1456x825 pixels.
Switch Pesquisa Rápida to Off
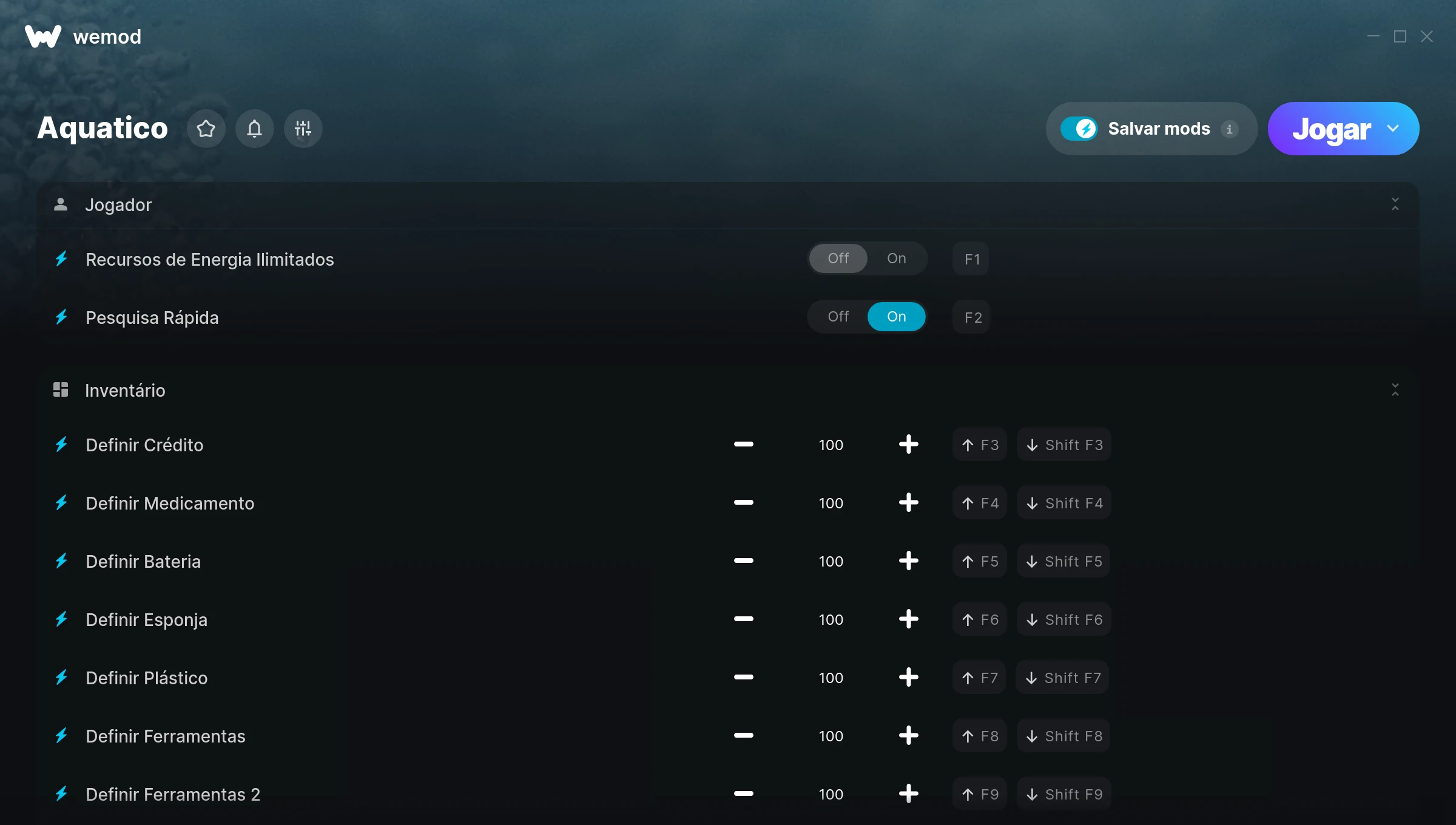tap(838, 317)
